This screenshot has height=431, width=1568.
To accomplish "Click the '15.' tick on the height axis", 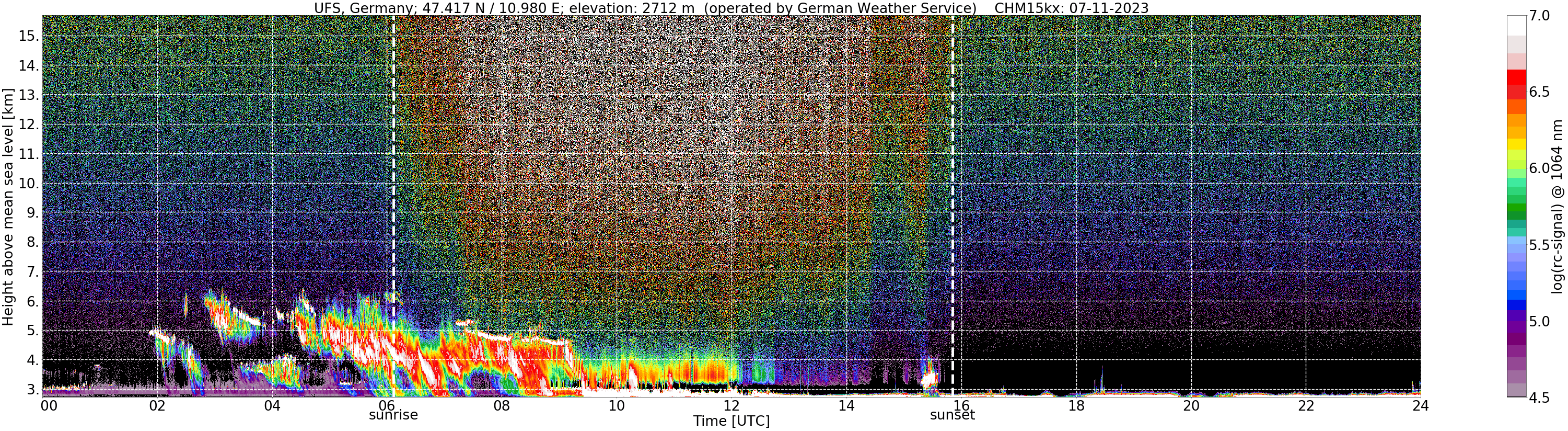I will point(29,36).
